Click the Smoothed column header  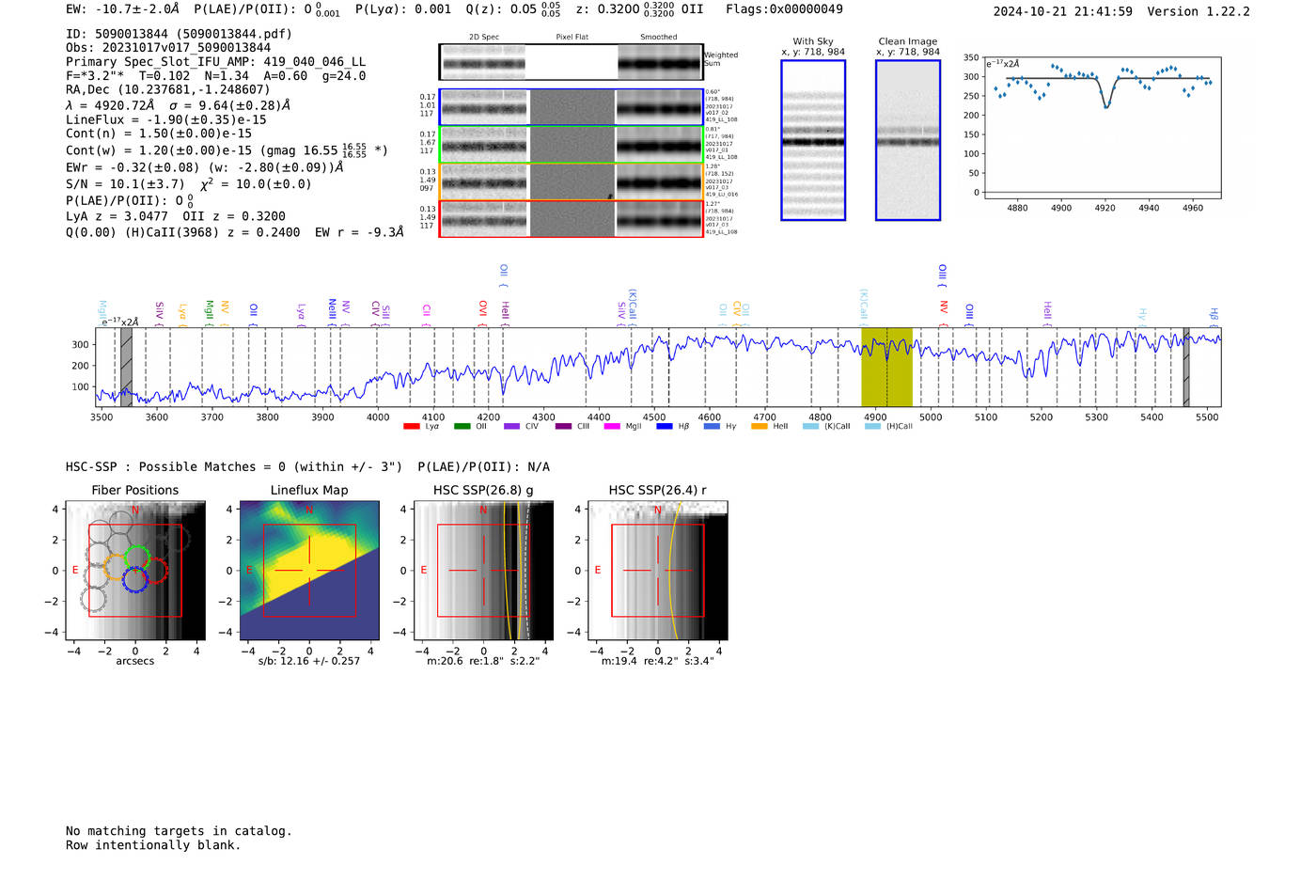(x=659, y=38)
